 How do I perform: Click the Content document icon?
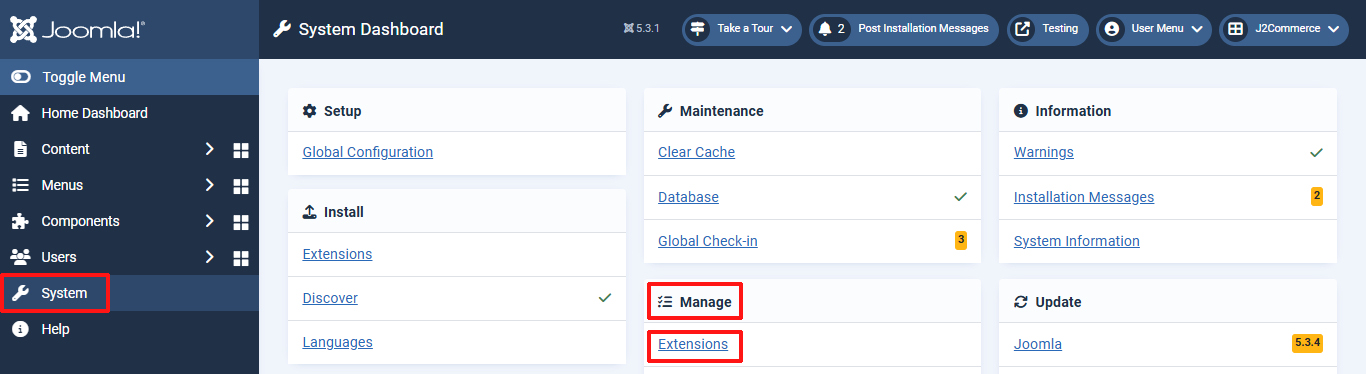coord(20,149)
